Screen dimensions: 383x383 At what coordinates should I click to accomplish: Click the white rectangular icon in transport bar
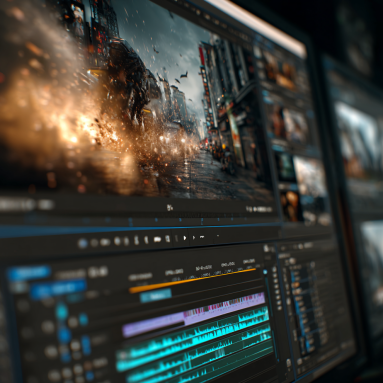click(157, 239)
